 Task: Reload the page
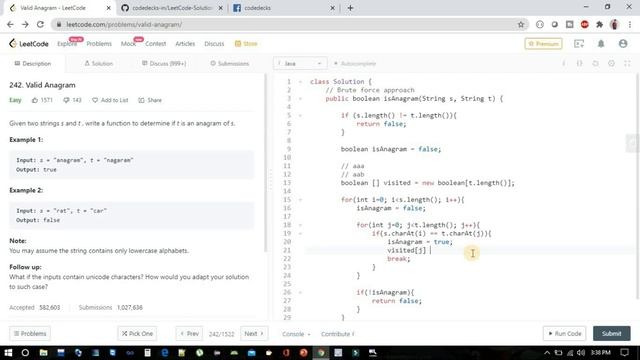click(x=40, y=24)
